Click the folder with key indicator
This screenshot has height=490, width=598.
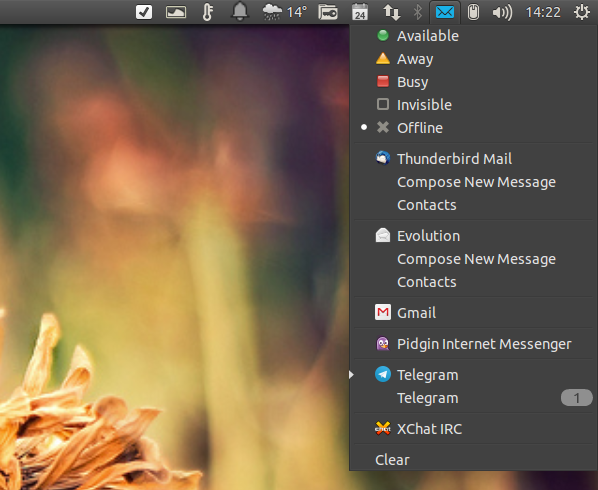(328, 12)
